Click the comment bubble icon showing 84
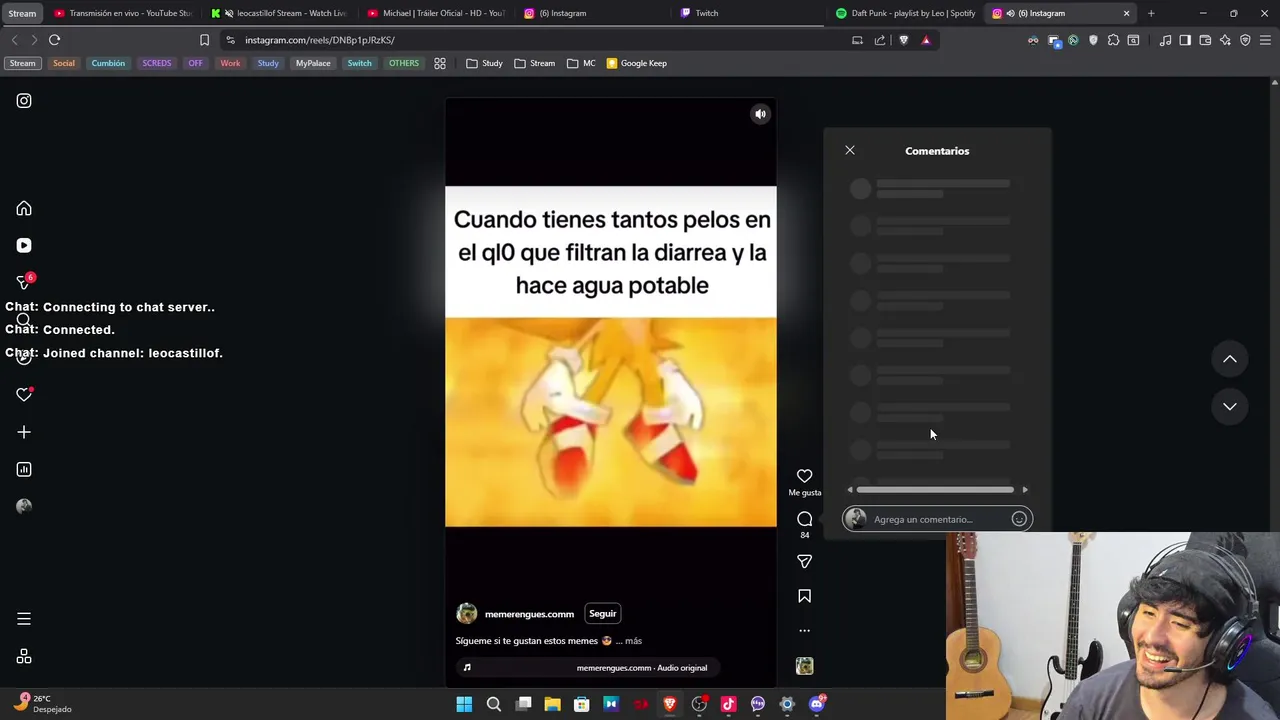This screenshot has height=720, width=1280. pos(804,519)
